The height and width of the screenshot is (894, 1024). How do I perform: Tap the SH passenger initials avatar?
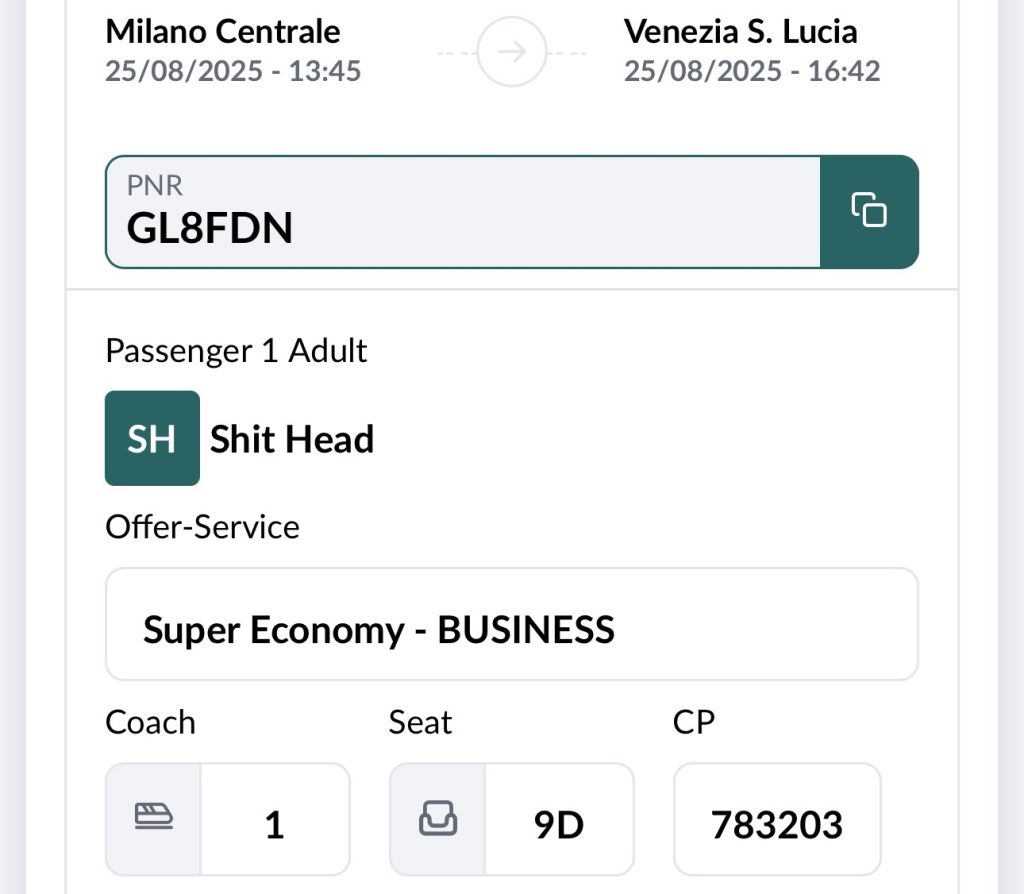pyautogui.click(x=152, y=438)
